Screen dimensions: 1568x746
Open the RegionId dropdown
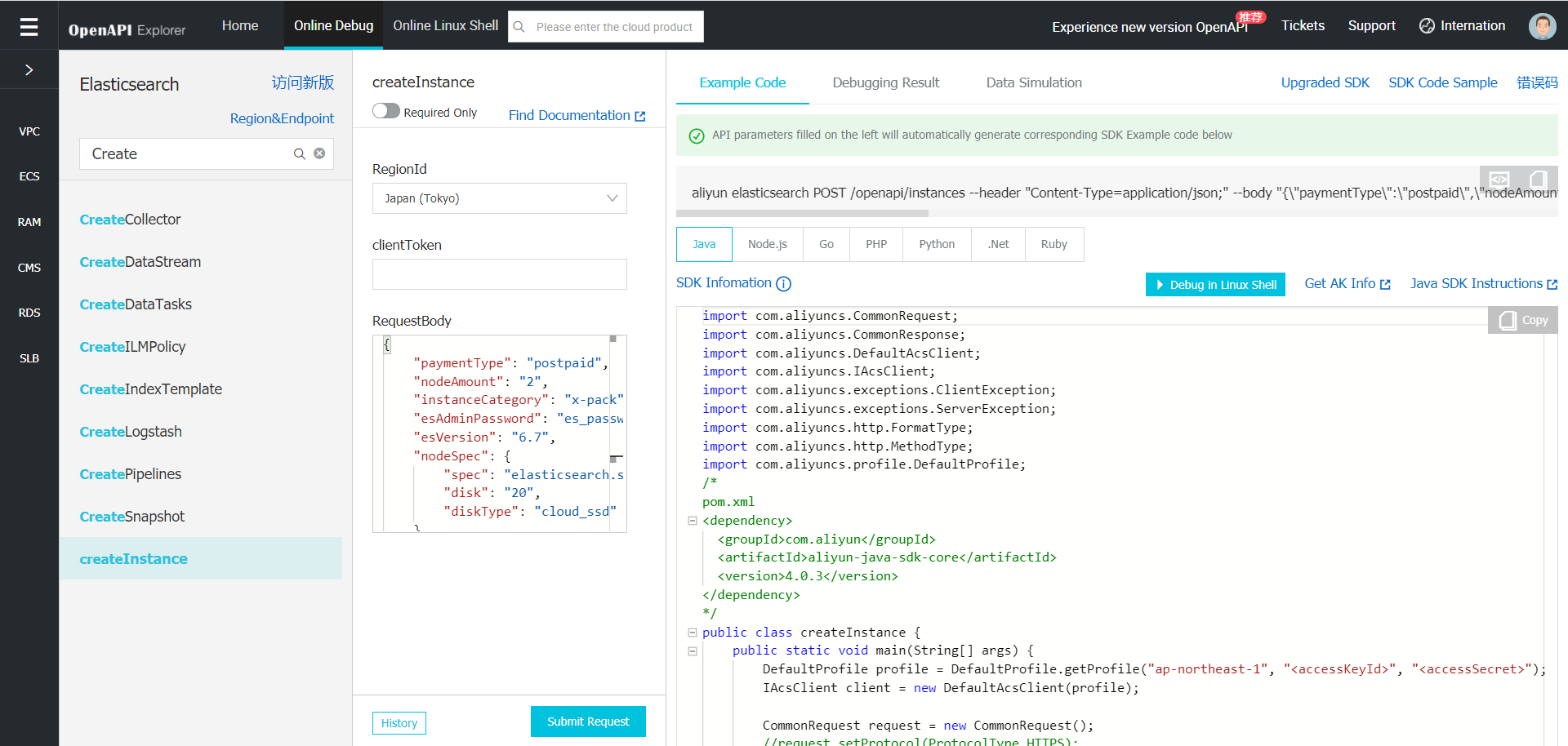tap(500, 198)
